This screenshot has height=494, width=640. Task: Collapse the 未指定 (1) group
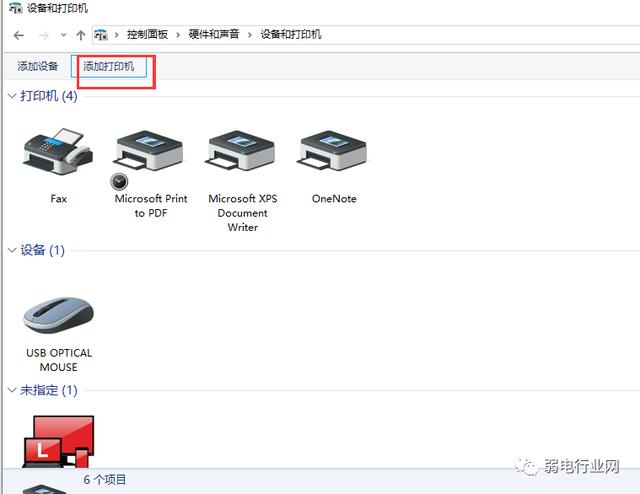pyautogui.click(x=12, y=390)
